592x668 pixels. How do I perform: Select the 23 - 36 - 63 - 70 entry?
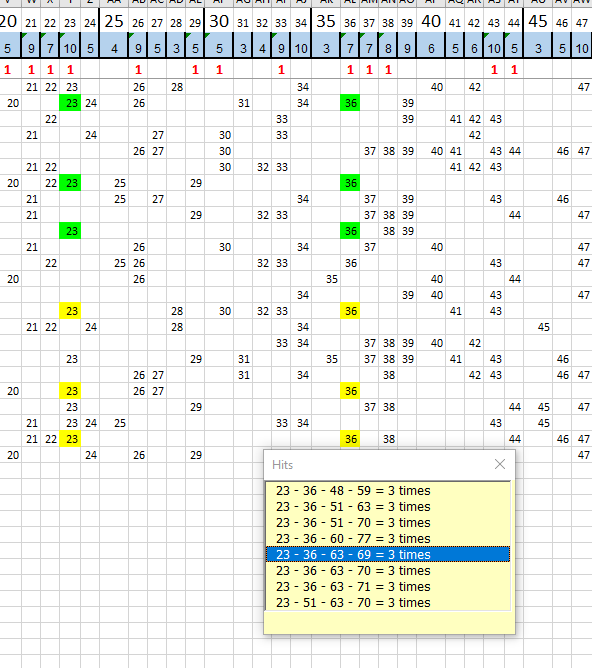[388, 571]
